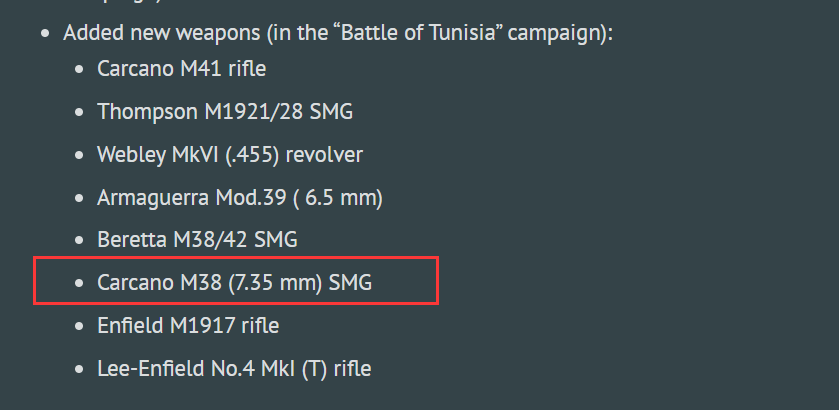Click the bullet before Thompson M1921/28 SMG
839x410 pixels.
[80, 112]
